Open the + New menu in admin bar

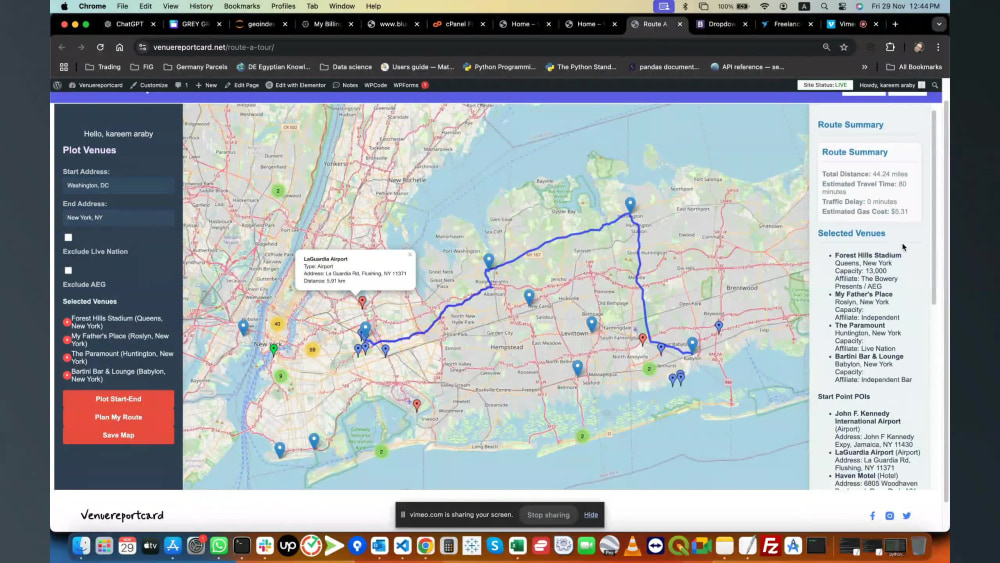[206, 85]
